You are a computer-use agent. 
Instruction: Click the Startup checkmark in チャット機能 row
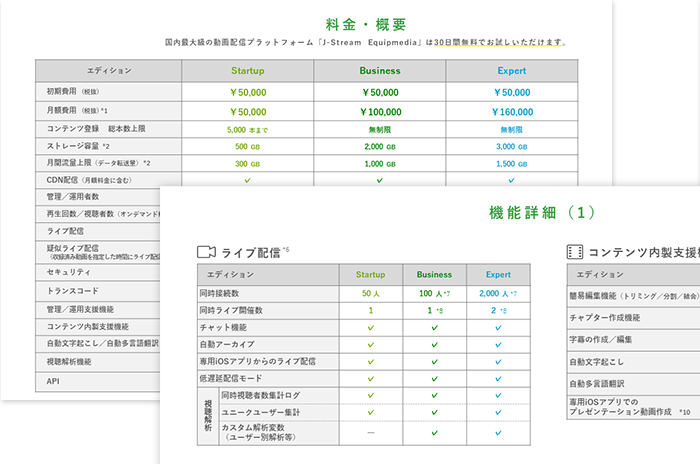(371, 328)
